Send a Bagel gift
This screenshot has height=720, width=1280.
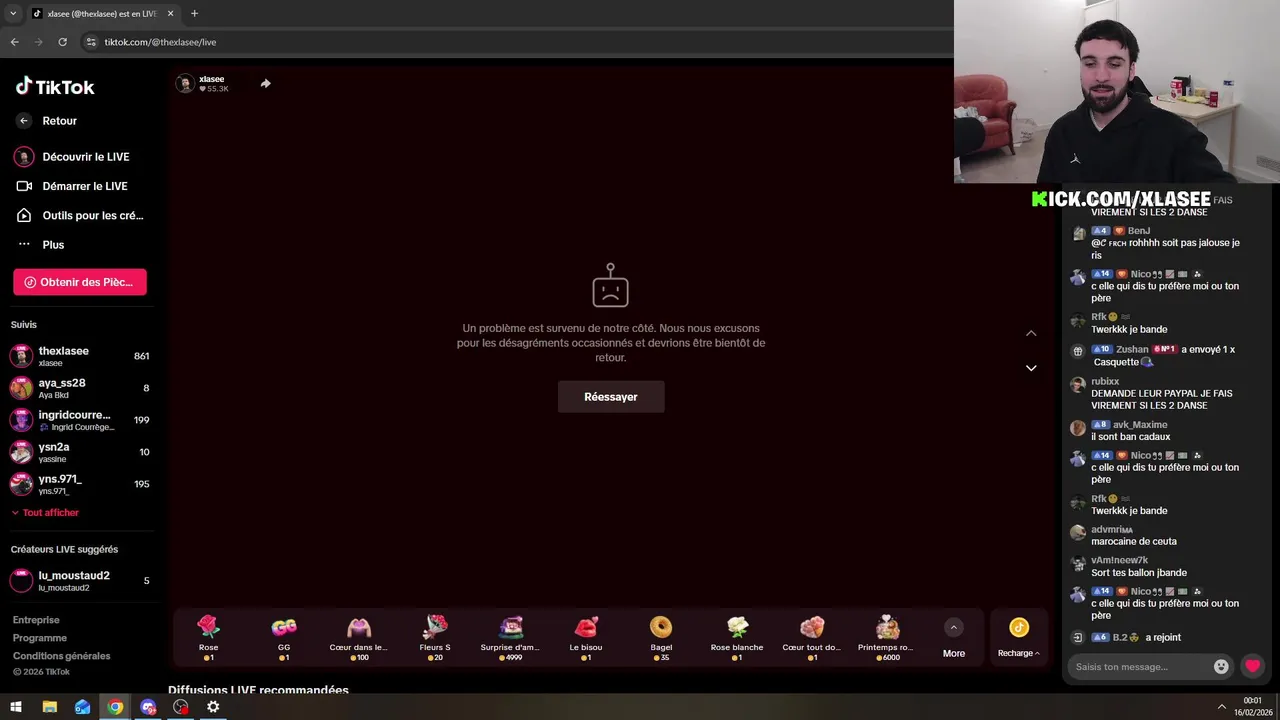(661, 637)
